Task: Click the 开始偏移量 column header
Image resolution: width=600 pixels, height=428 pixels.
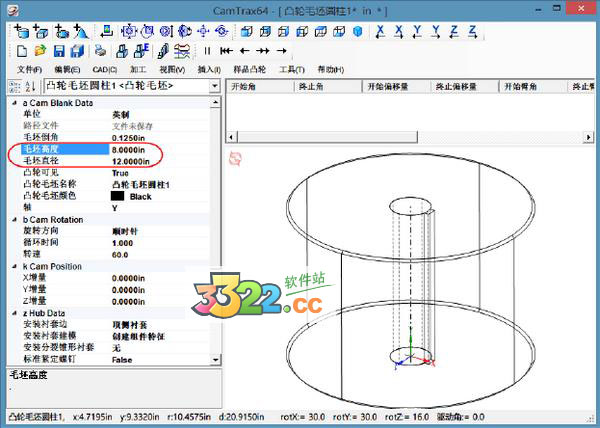Action: point(397,87)
